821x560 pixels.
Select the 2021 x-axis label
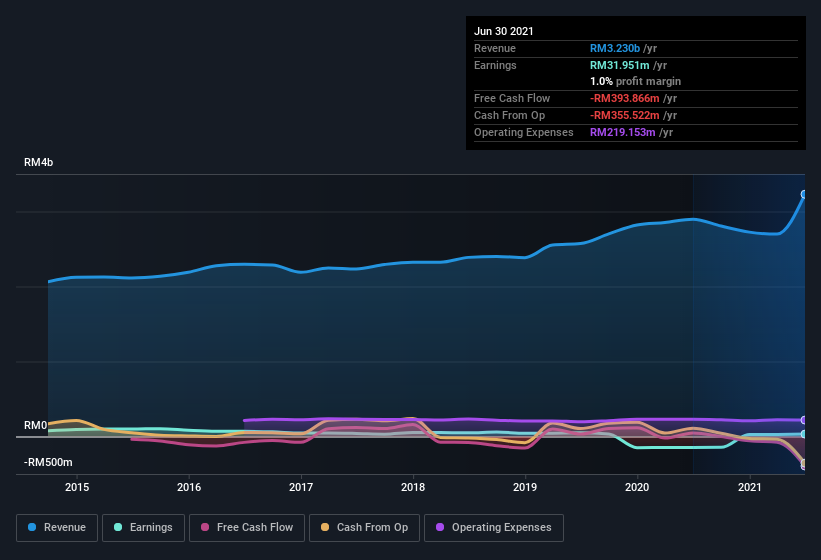(x=750, y=487)
